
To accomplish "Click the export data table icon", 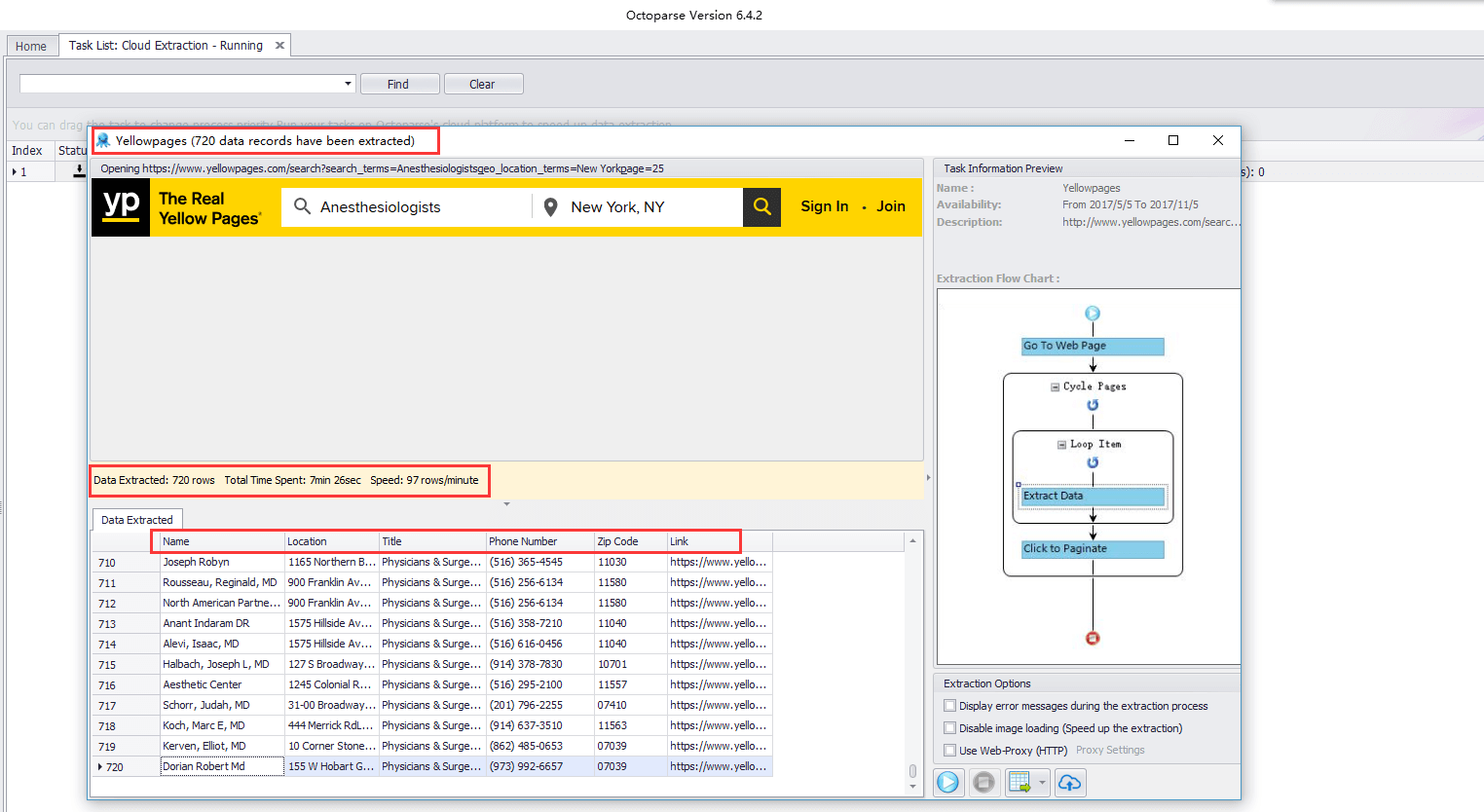I will (x=1020, y=782).
